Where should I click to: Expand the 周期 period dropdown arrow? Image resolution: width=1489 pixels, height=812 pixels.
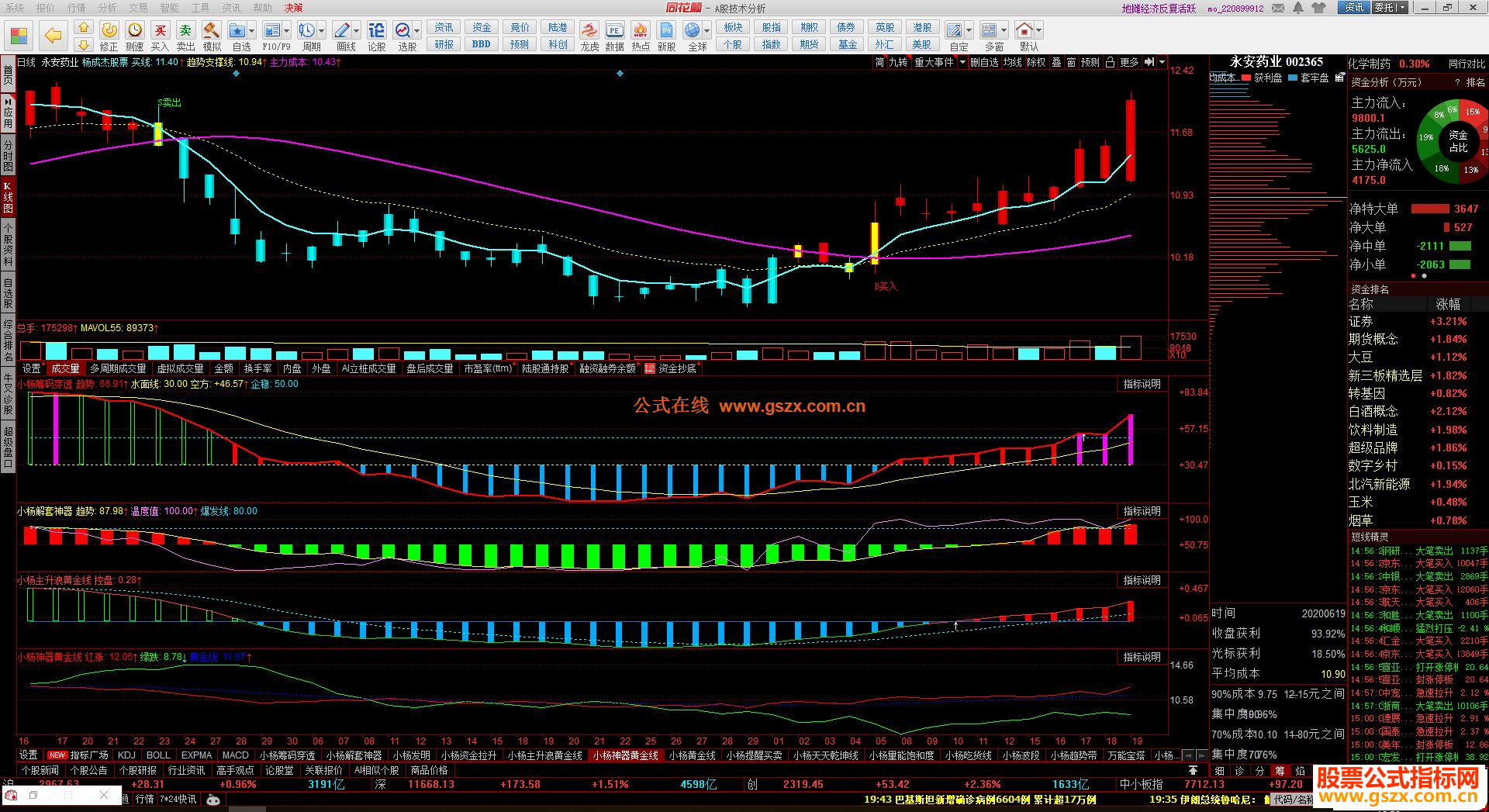click(322, 31)
